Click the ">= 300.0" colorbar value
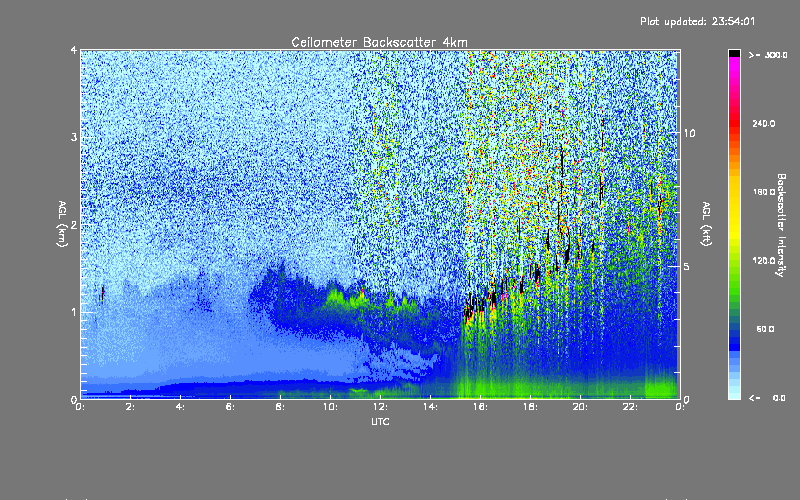This screenshot has height=500, width=800. (x=768, y=55)
